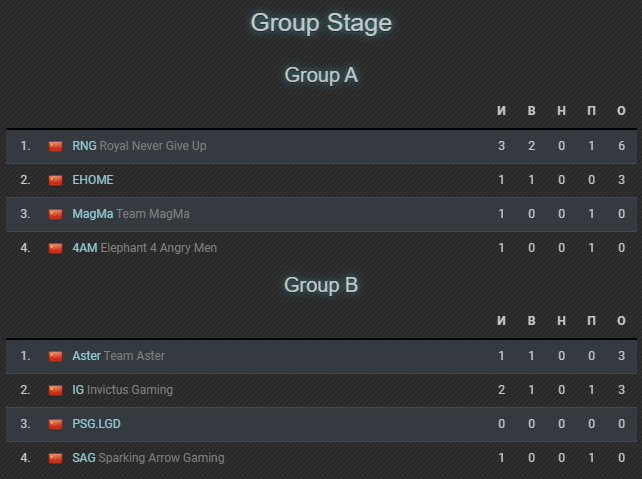Click the flag icon next to 4AM
Image resolution: width=642 pixels, height=479 pixels.
56,248
